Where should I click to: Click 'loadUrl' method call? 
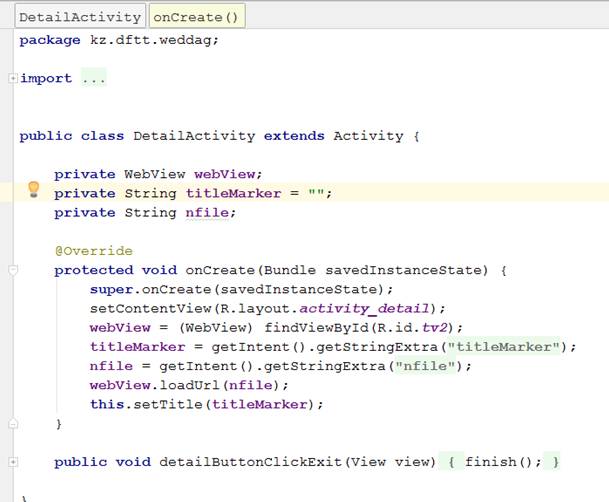tap(190, 385)
